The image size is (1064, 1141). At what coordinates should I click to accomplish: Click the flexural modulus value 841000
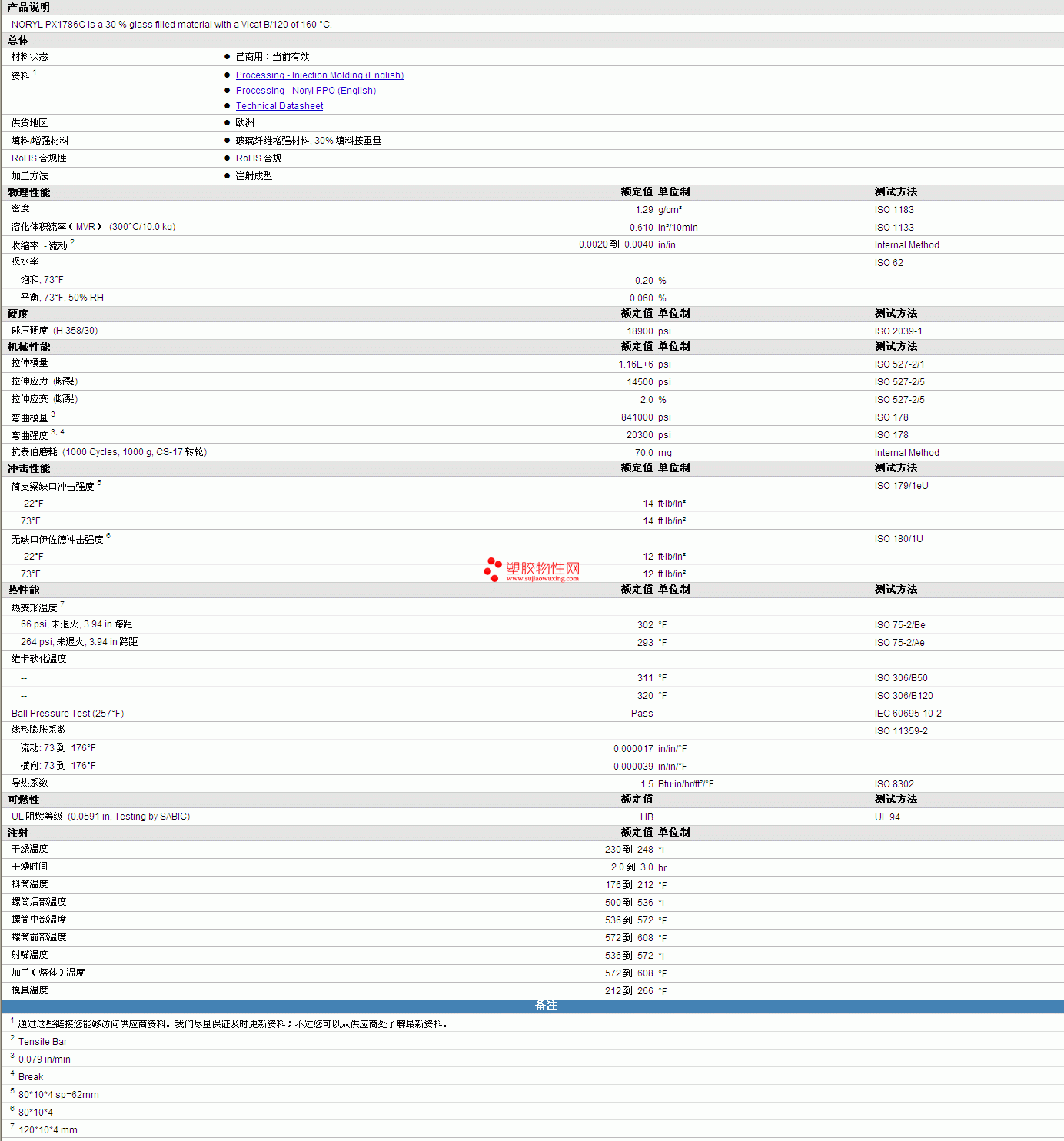637,417
